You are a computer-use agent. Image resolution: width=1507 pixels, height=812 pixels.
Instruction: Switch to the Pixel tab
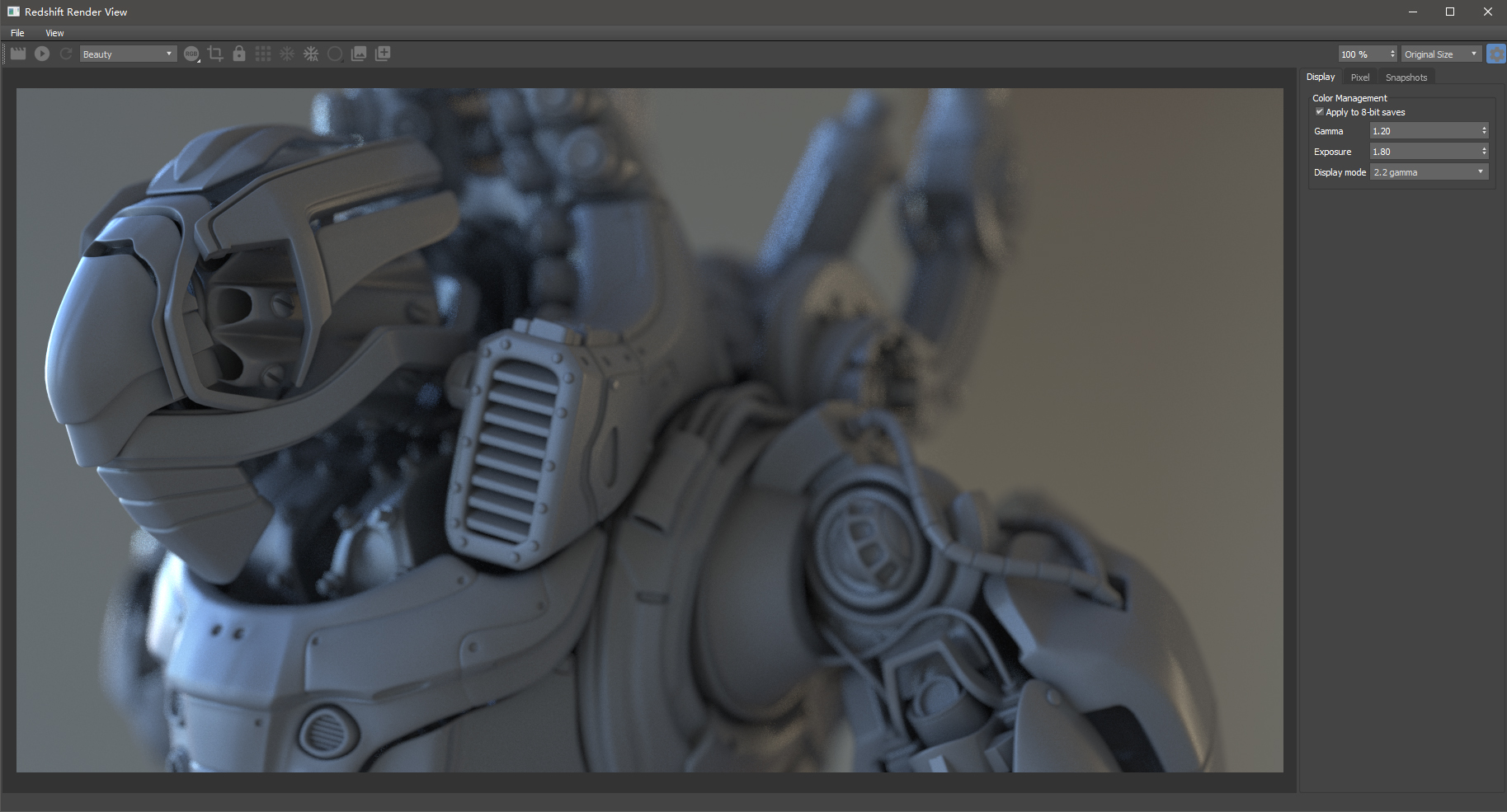1360,77
